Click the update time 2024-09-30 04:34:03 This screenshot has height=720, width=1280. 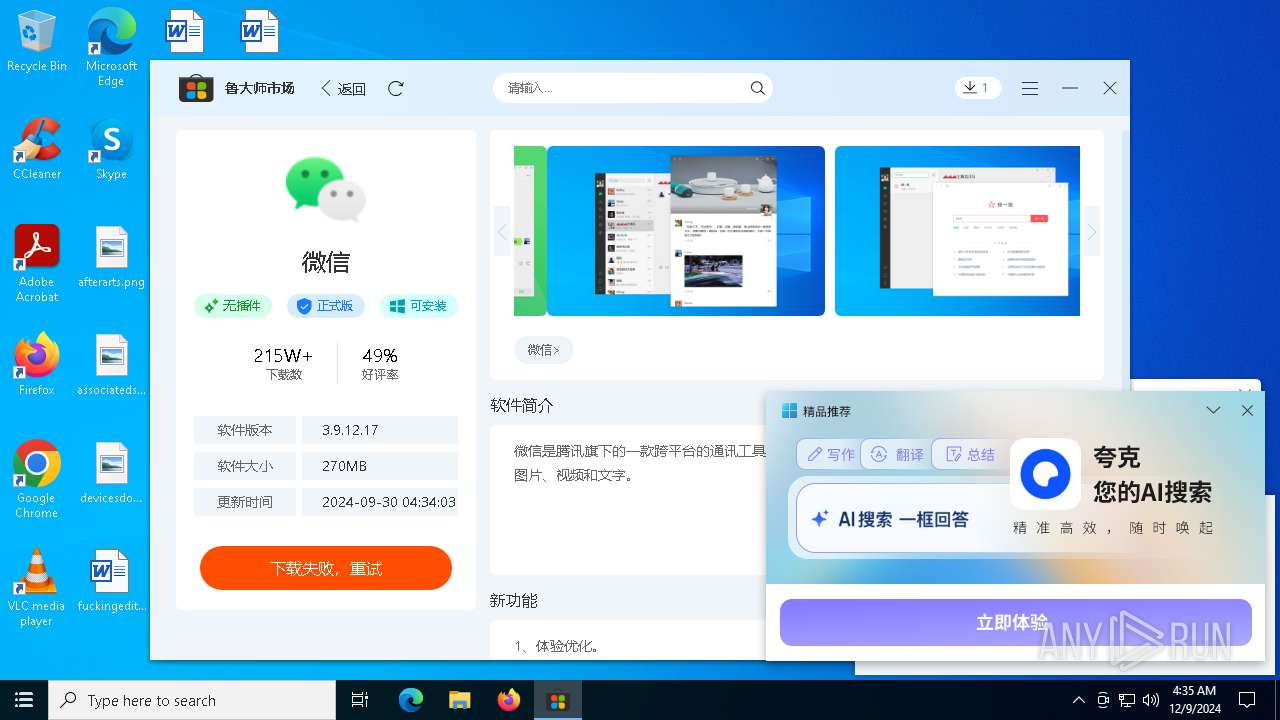click(x=389, y=502)
